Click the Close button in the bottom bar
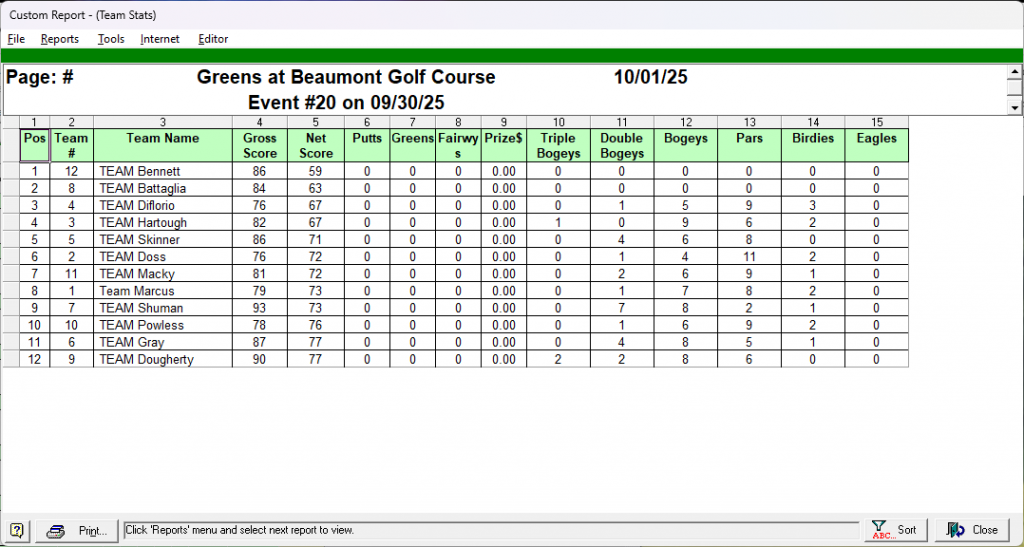This screenshot has width=1024, height=547. pos(972,530)
